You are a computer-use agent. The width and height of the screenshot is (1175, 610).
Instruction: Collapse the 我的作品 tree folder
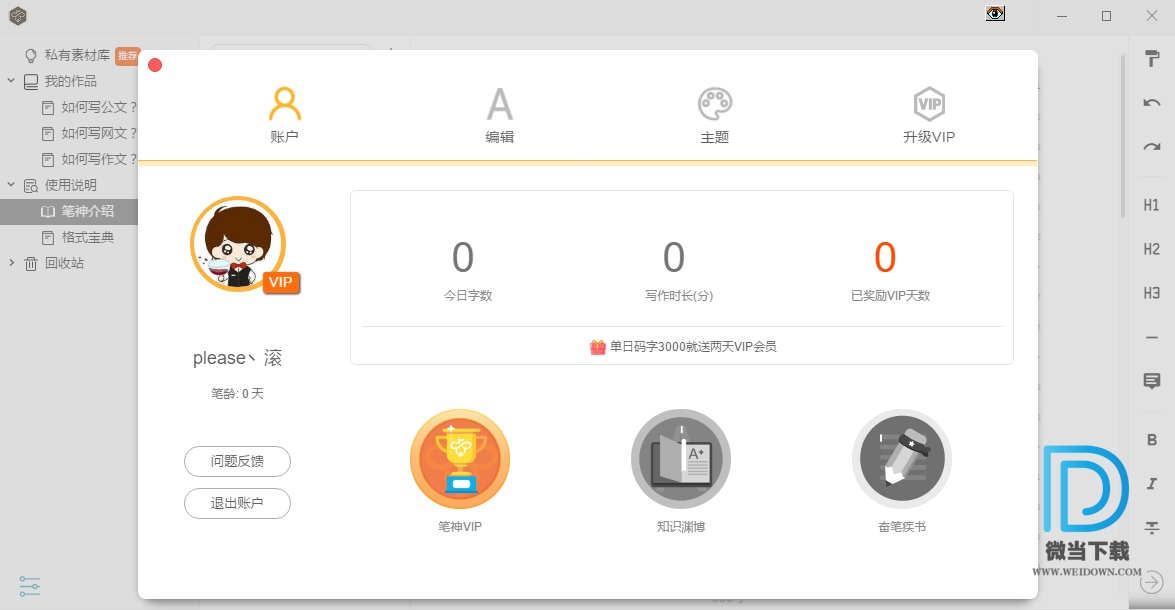click(11, 81)
